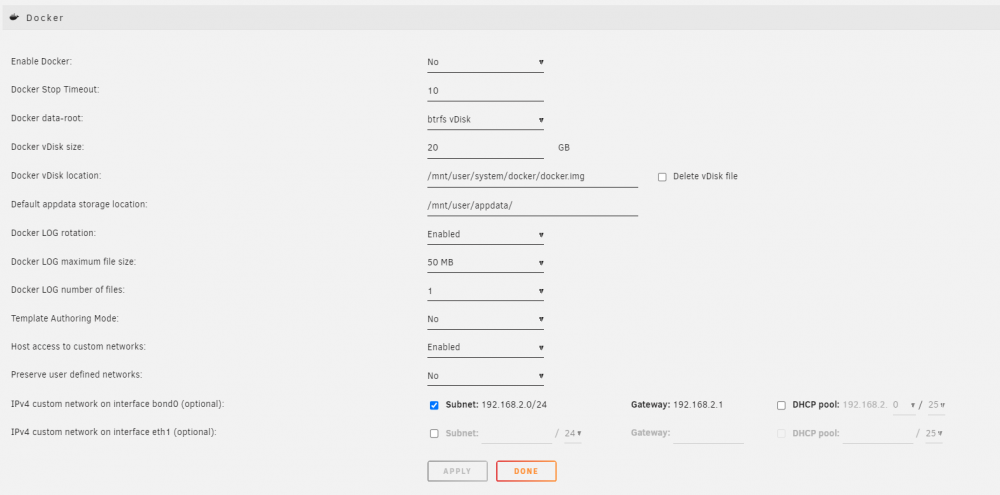The width and height of the screenshot is (1000, 495).
Task: Check the eth1 Subnet checkbox
Action: pos(434,433)
